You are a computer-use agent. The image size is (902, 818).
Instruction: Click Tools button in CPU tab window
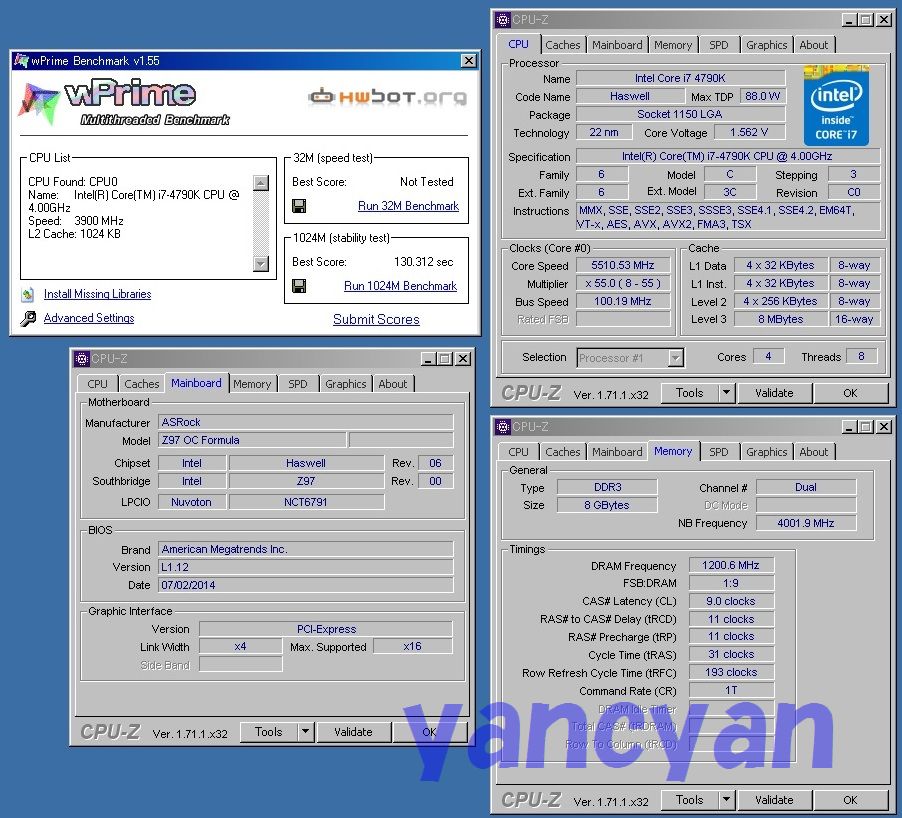click(690, 393)
